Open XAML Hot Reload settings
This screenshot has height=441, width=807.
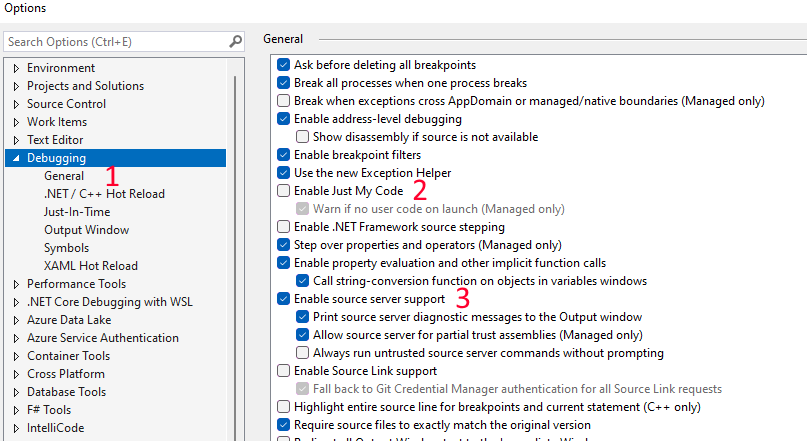pos(91,266)
